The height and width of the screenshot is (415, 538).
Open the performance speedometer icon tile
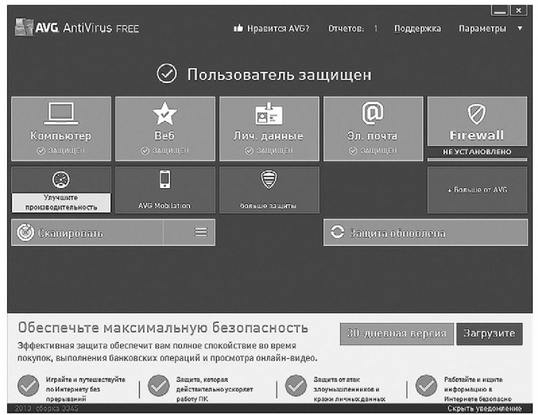tap(61, 180)
